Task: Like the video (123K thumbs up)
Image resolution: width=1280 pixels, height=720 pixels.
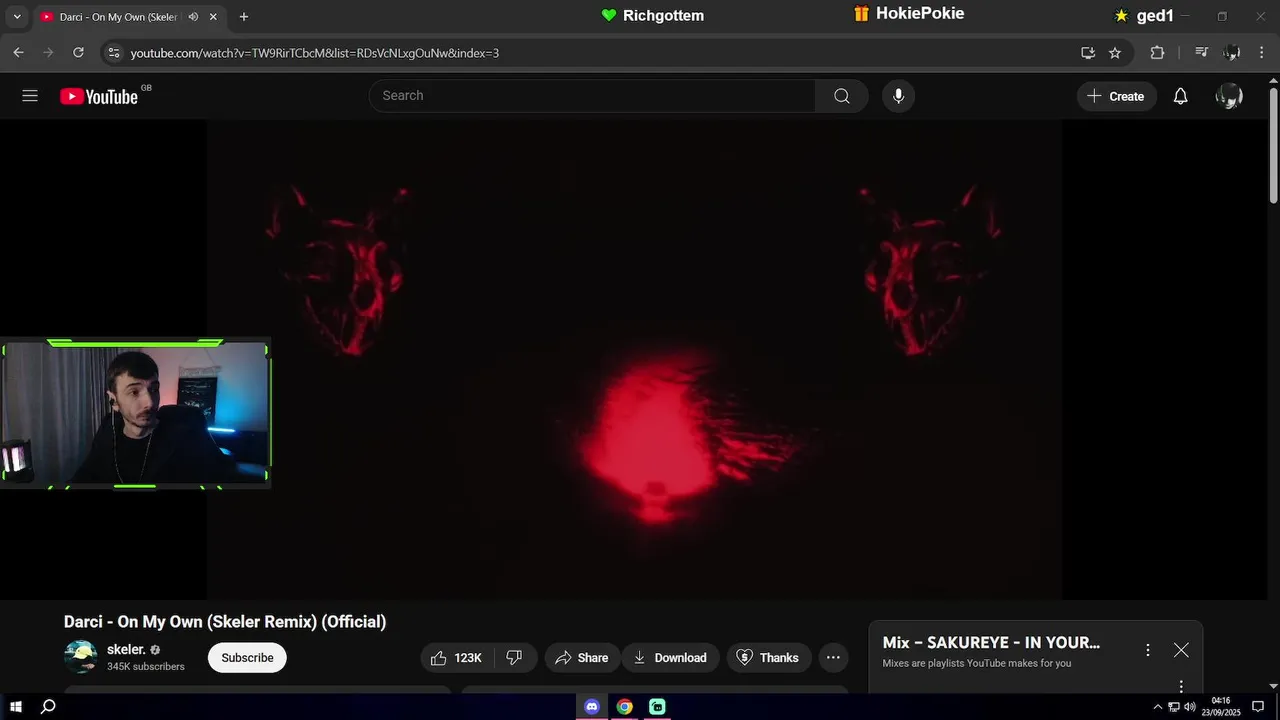Action: point(456,657)
